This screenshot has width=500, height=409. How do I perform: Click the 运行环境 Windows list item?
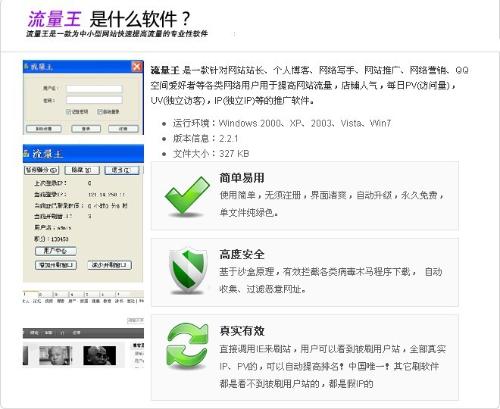[282, 123]
